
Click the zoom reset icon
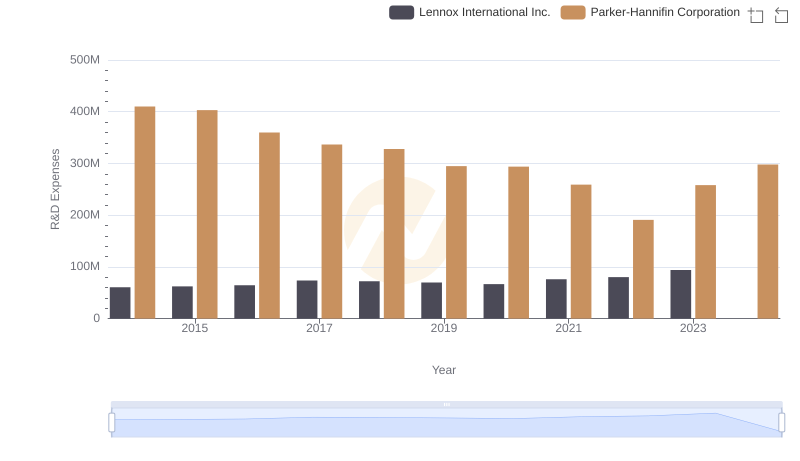(x=781, y=15)
